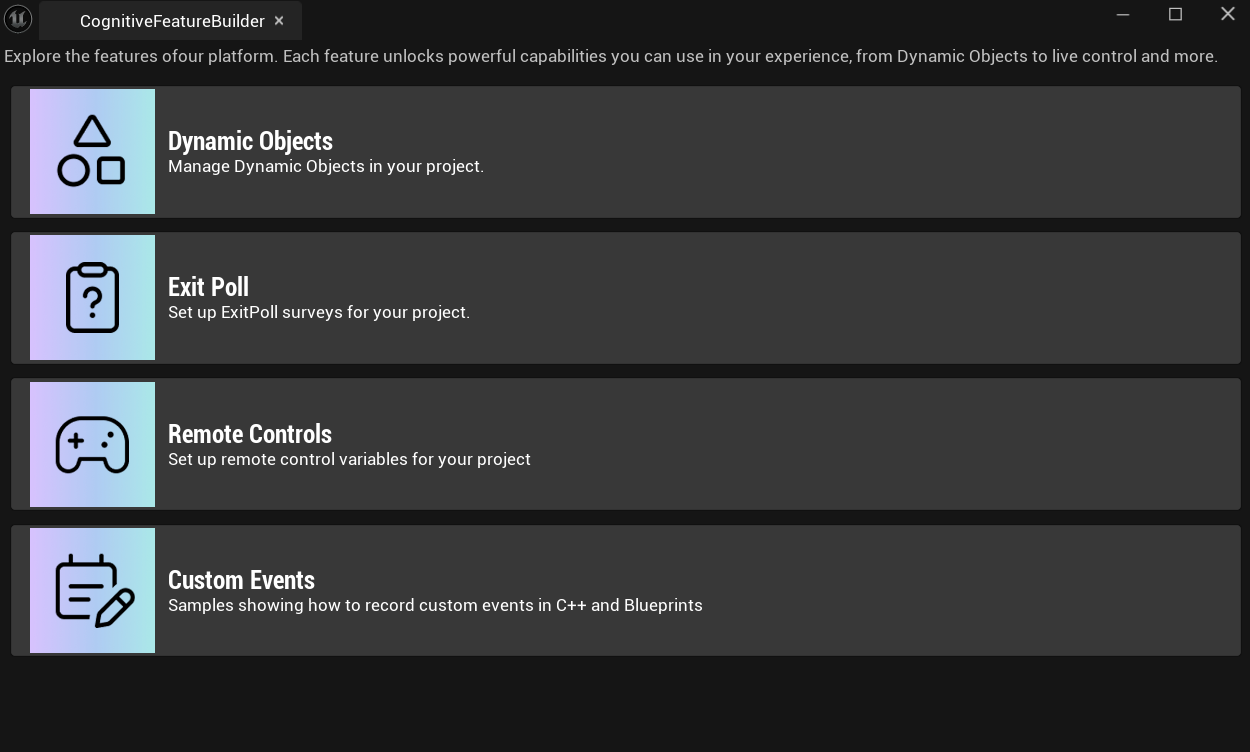Click the Exit Poll clipboard question icon

[x=92, y=297]
